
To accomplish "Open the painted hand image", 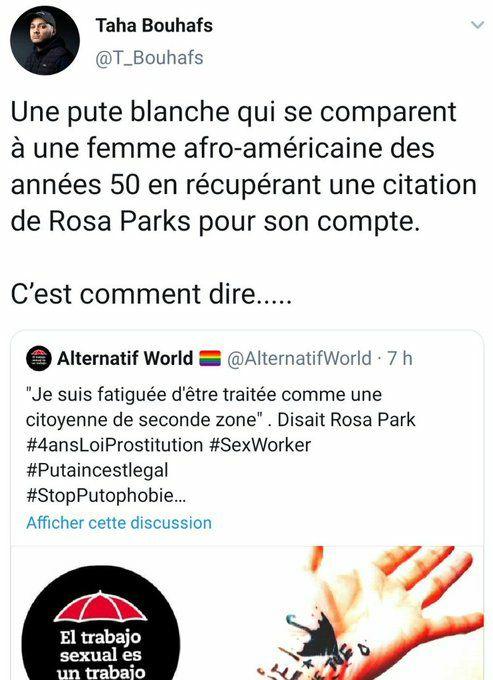I will tap(373, 613).
